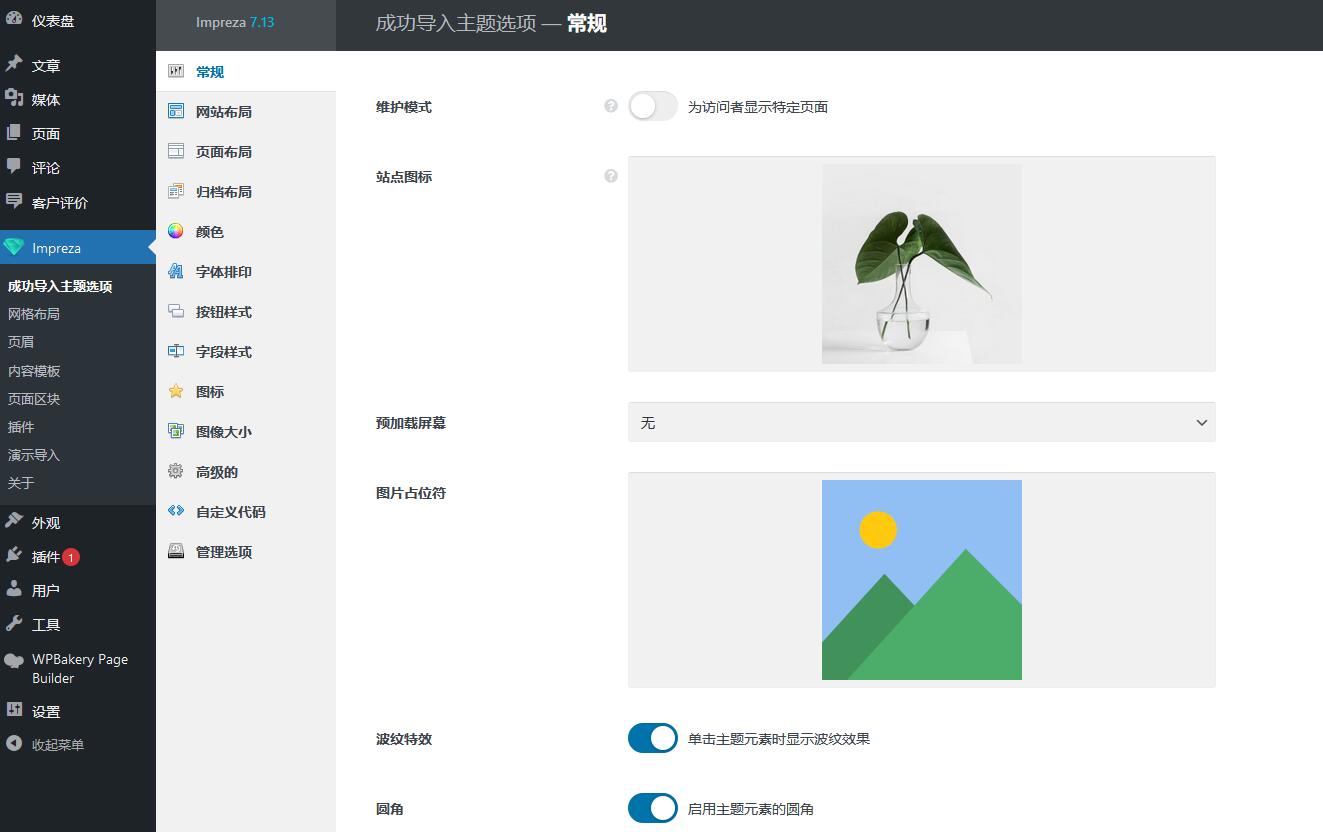The width and height of the screenshot is (1323, 832).
Task: Click the 页面 pages icon
Action: [x=14, y=133]
